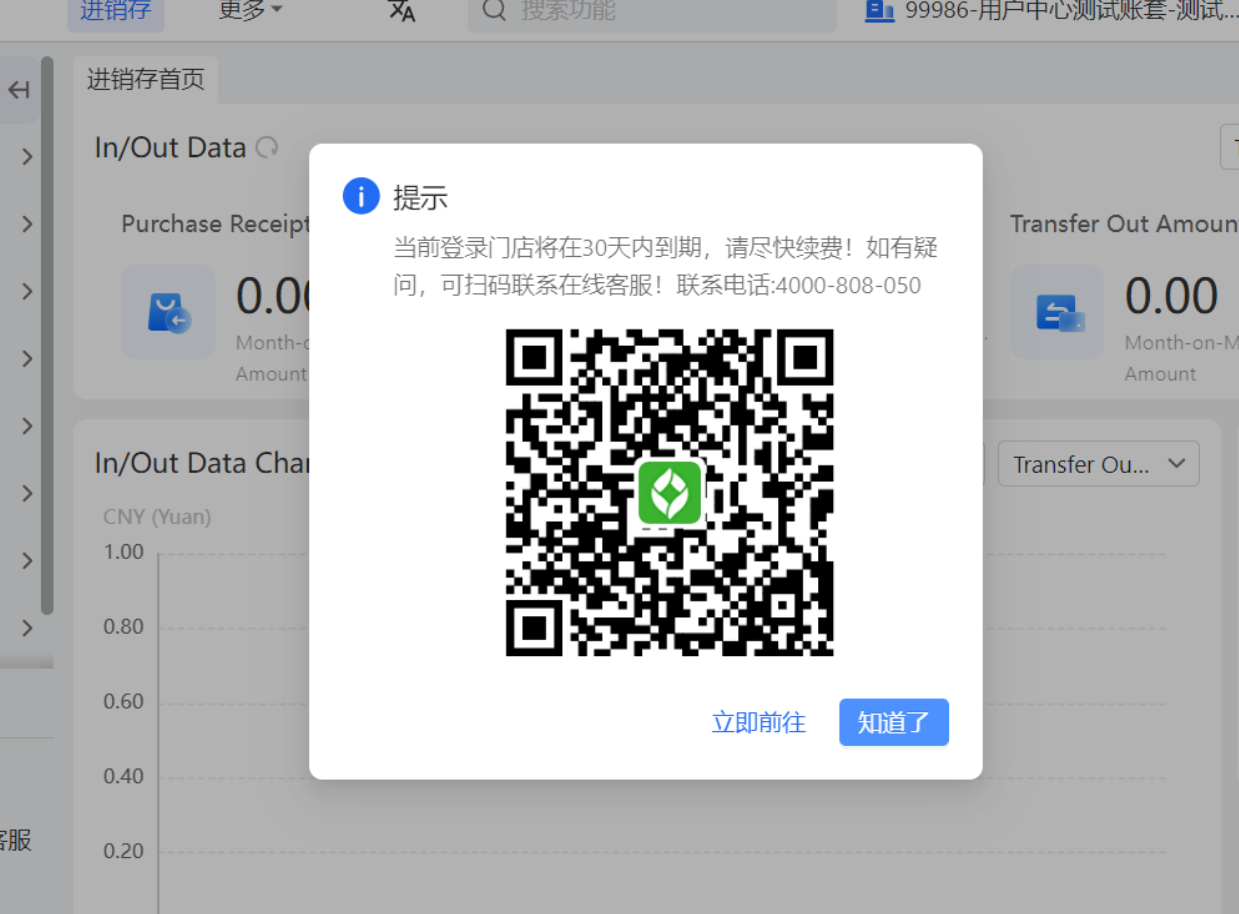Collapse the sidebar with the arrow icon
Screen dimensions: 1239x914
pos(19,90)
